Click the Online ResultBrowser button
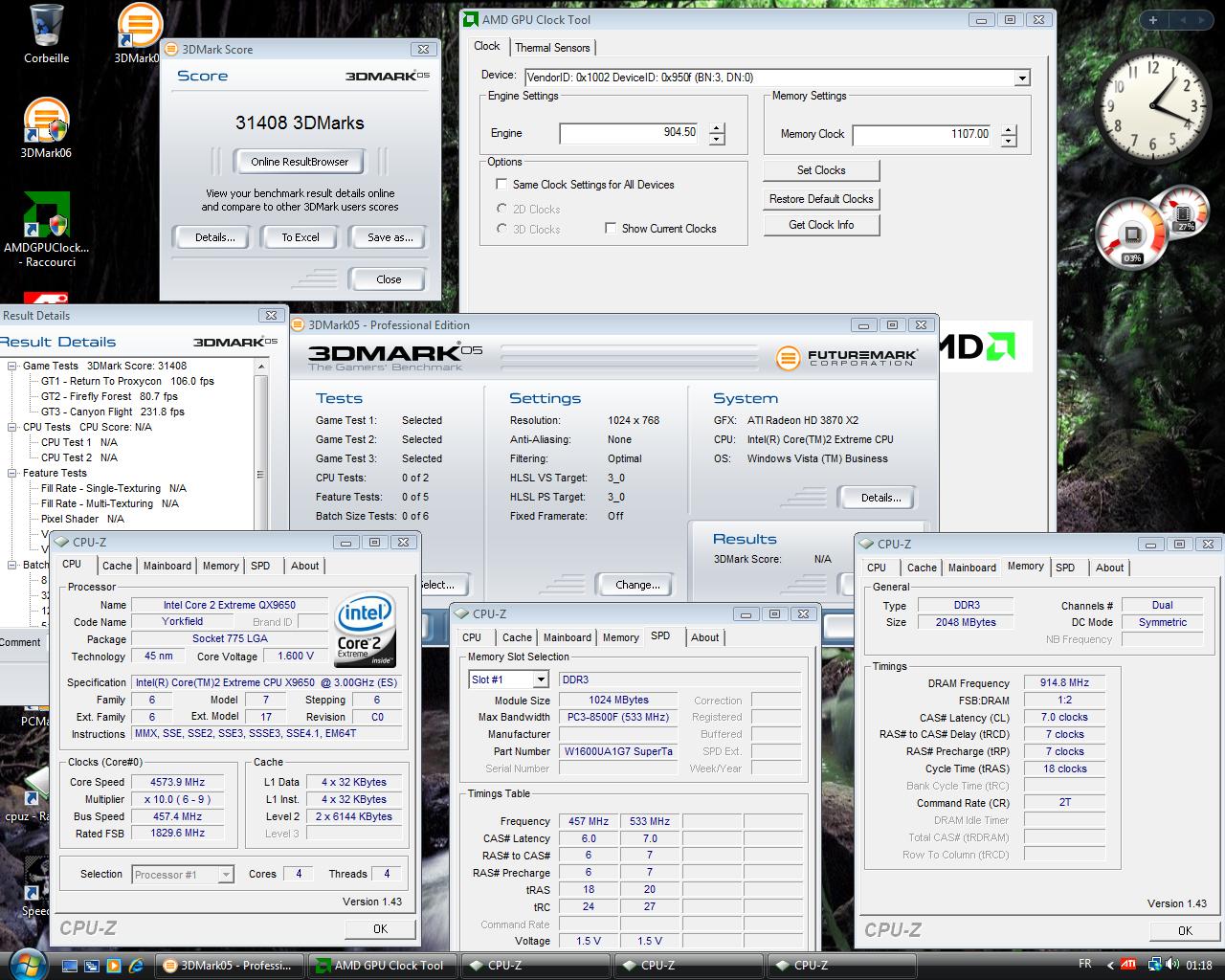This screenshot has width=1225, height=980. [x=300, y=162]
